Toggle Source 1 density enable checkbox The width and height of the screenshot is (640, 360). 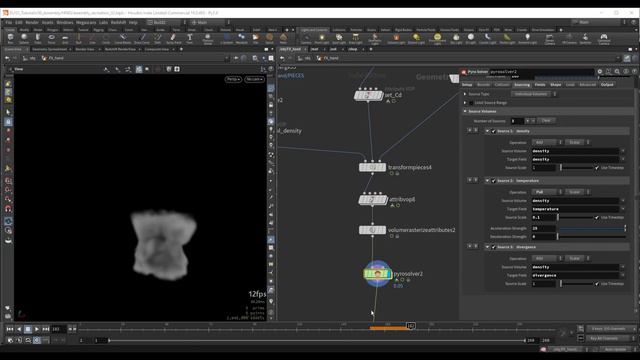coord(493,131)
